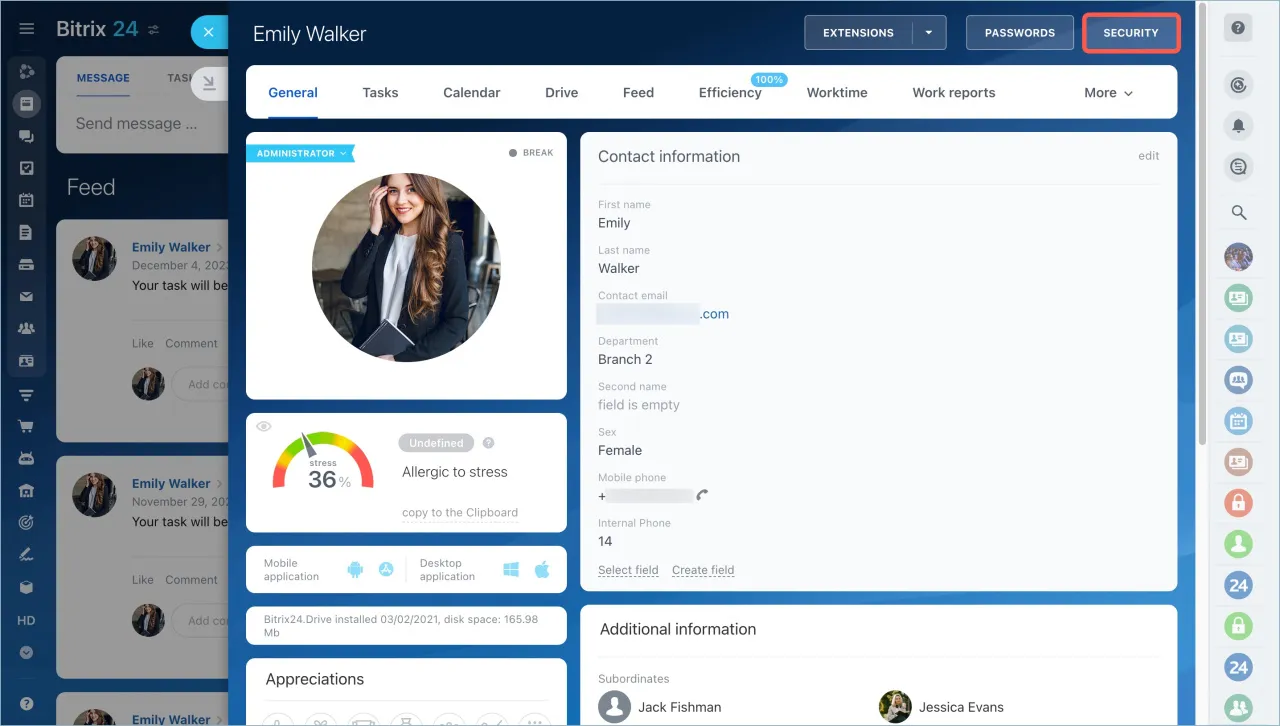Click copy to the Clipboard link
This screenshot has width=1280, height=726.
coord(460,513)
